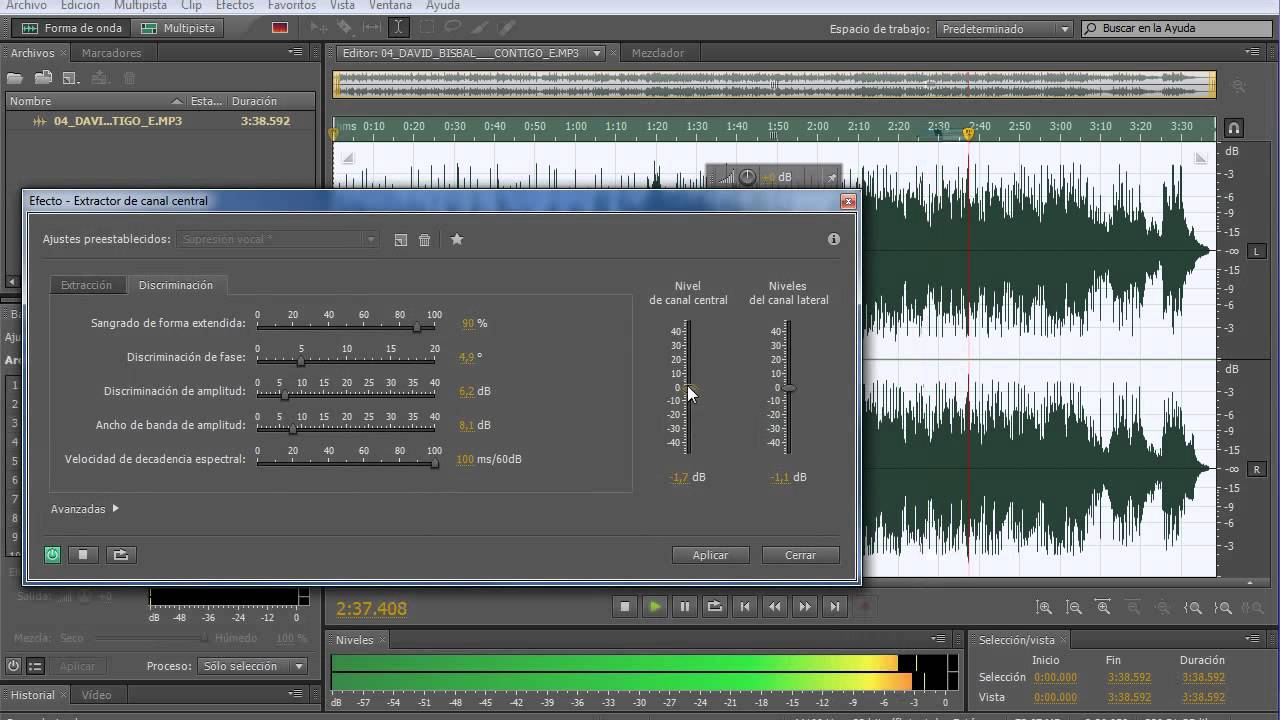This screenshot has height=720, width=1280.
Task: Play audio in transport bar
Action: click(x=655, y=606)
